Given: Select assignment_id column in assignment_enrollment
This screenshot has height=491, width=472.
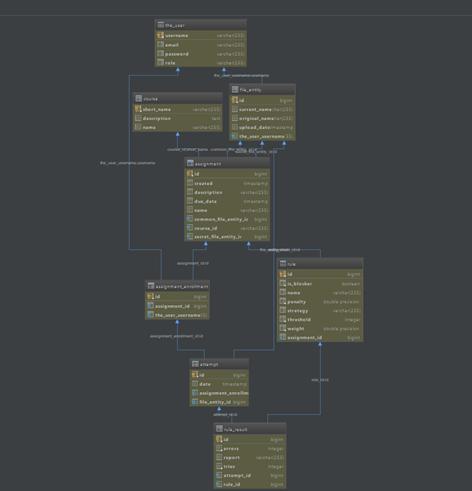Looking at the screenshot, I should 177,306.
